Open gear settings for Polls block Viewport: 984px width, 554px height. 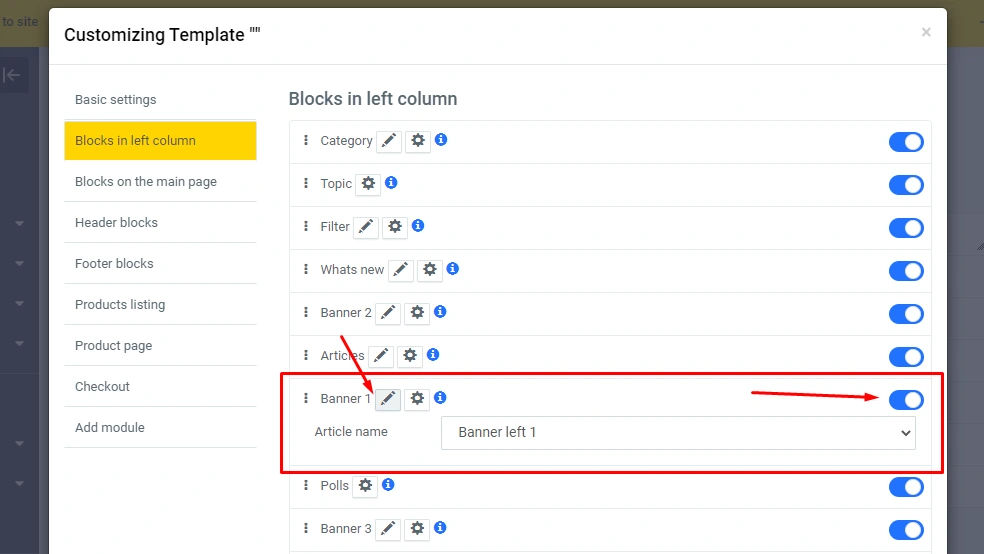pyautogui.click(x=365, y=486)
